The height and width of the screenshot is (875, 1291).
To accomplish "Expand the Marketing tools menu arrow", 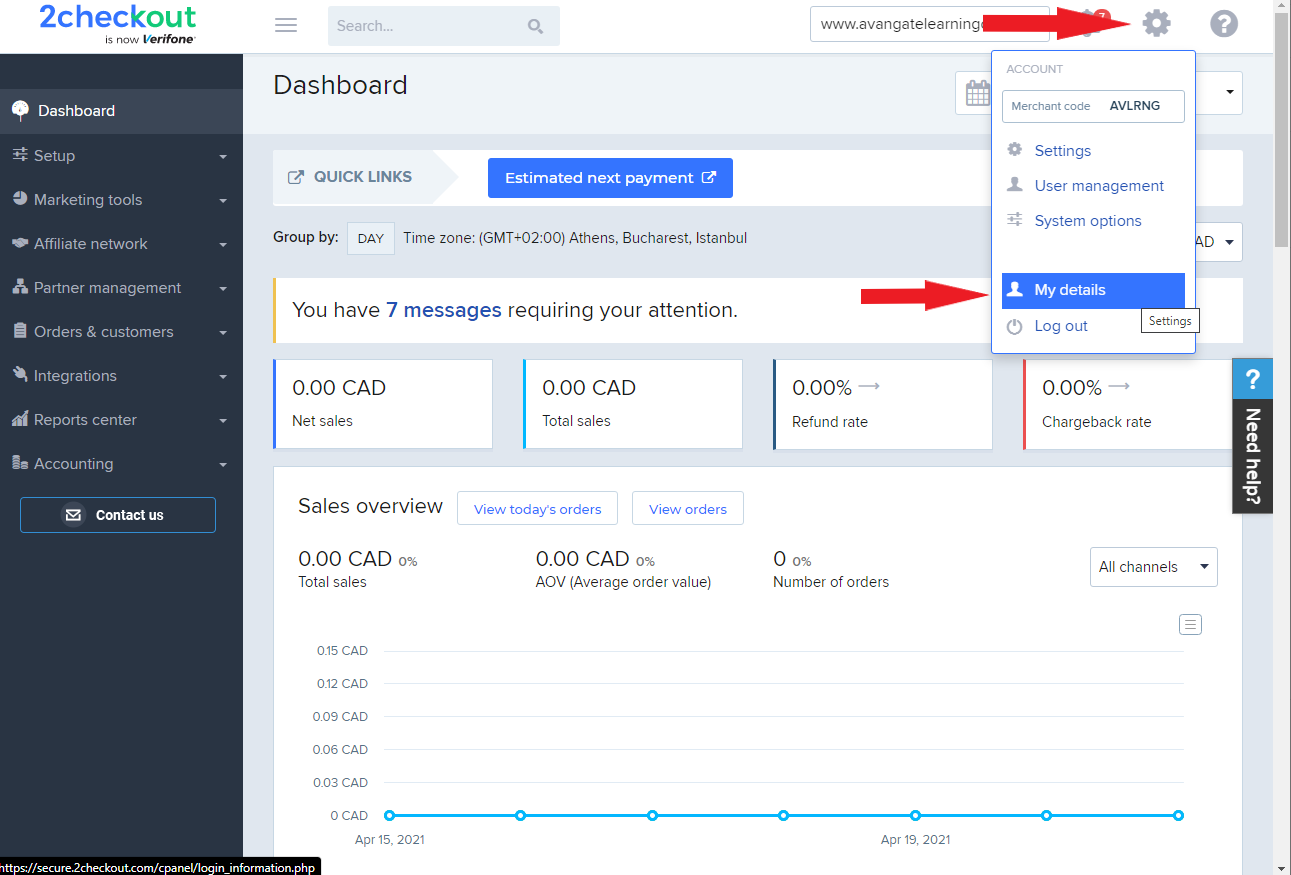I will pyautogui.click(x=223, y=201).
